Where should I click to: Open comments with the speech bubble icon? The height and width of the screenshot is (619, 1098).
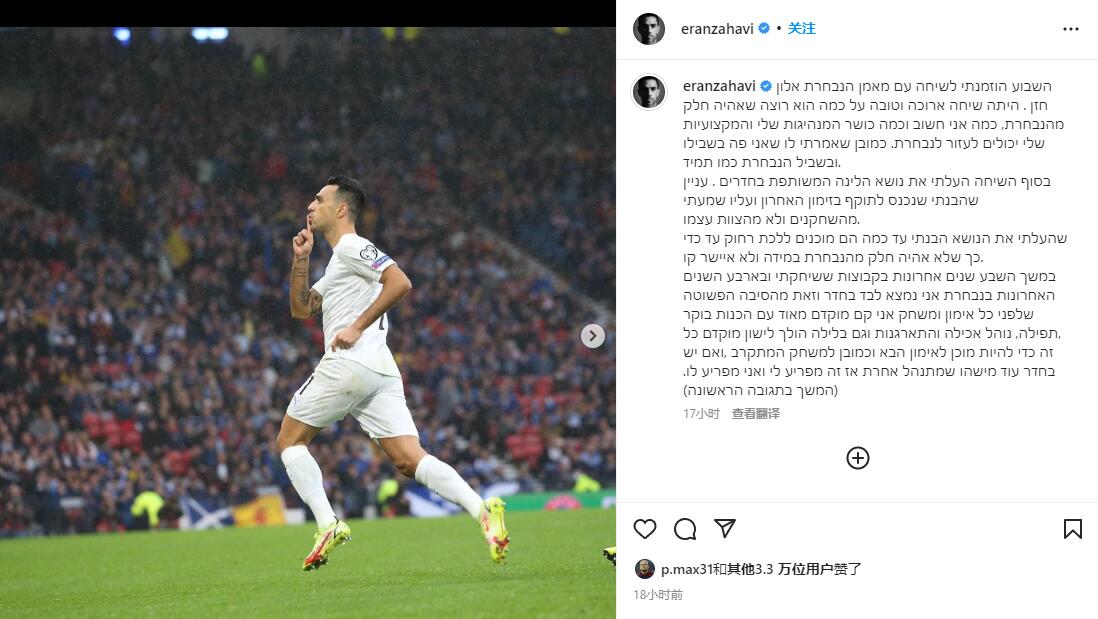click(x=685, y=529)
